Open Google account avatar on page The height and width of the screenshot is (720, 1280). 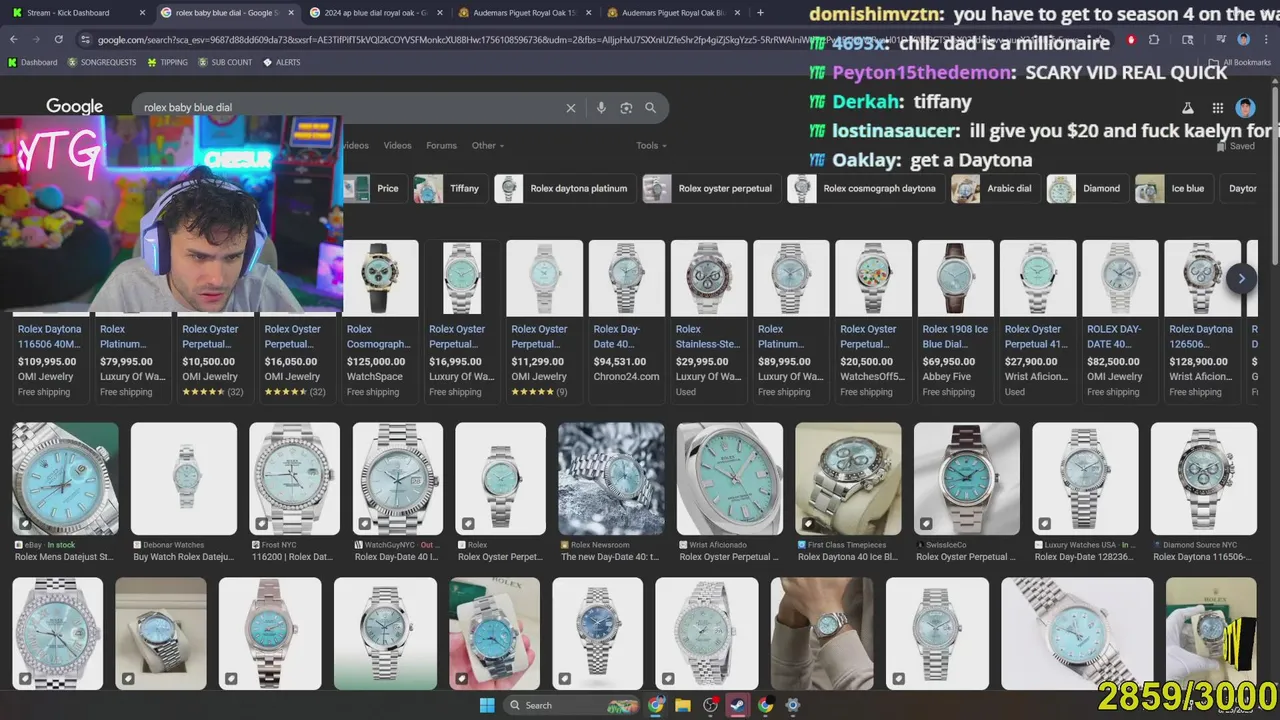[x=1245, y=108]
